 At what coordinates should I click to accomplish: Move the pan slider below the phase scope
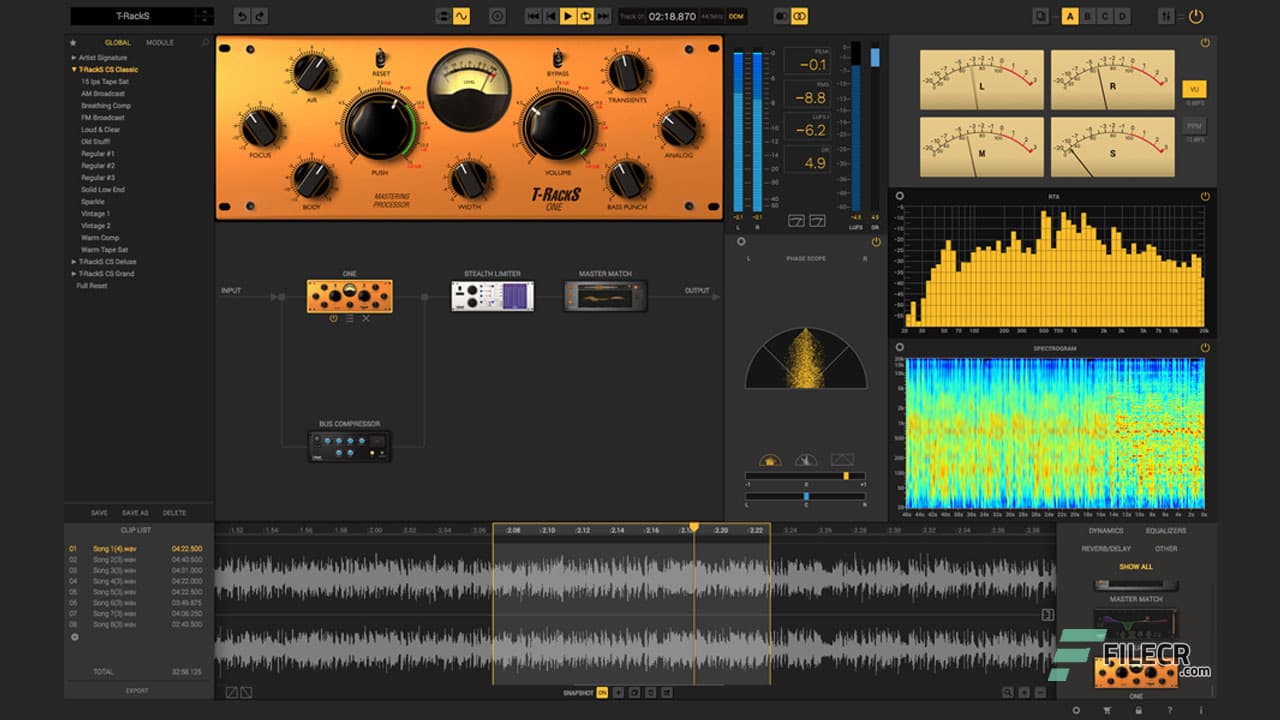(805, 494)
